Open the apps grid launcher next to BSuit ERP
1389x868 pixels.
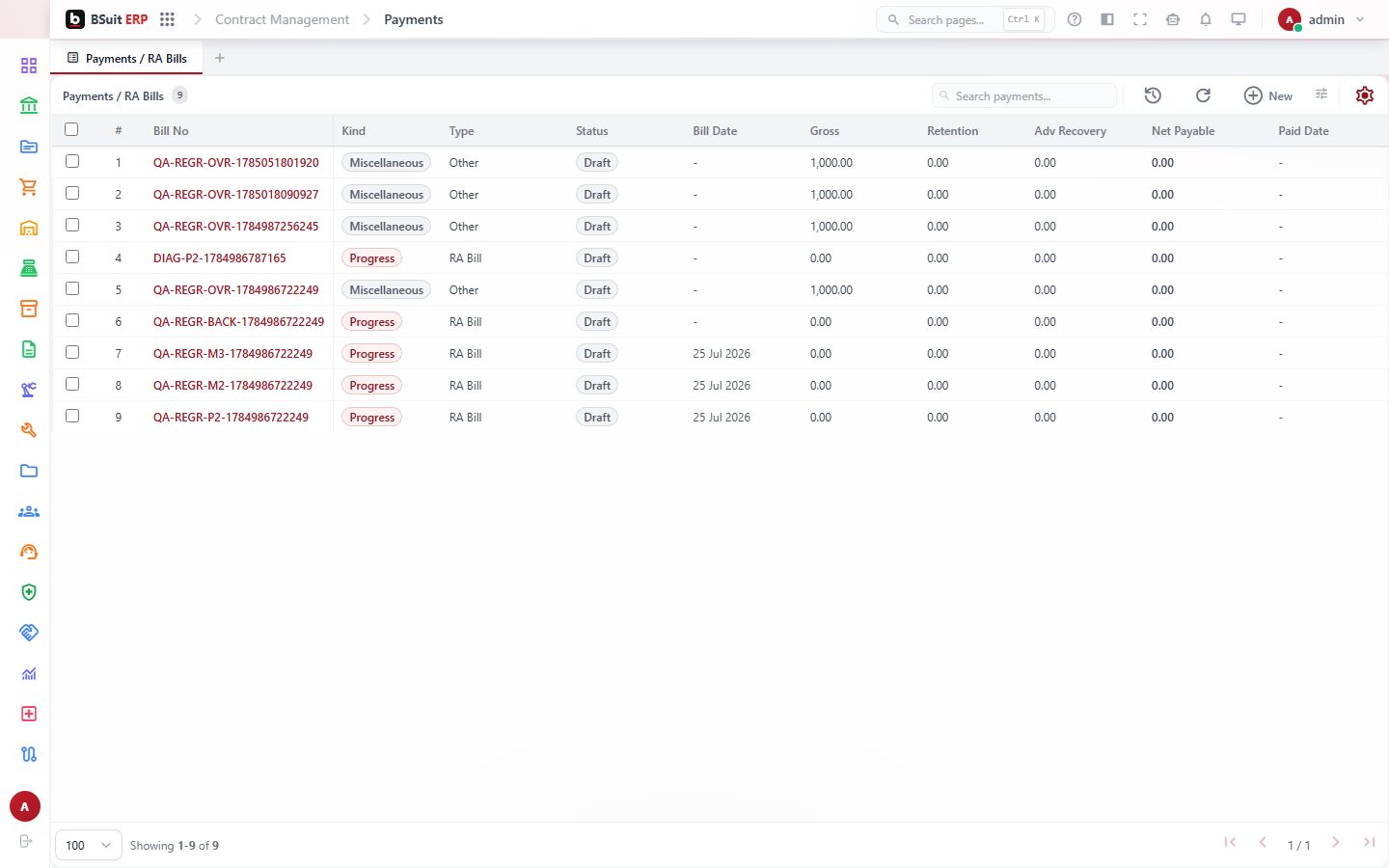[167, 19]
